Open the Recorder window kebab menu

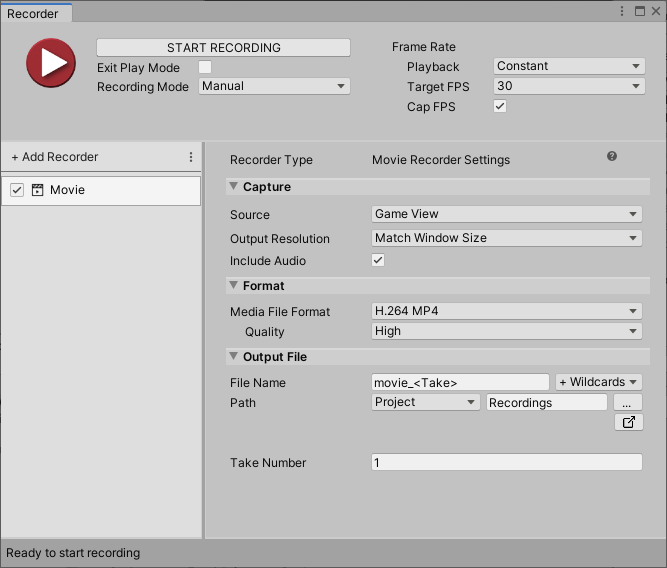(623, 12)
